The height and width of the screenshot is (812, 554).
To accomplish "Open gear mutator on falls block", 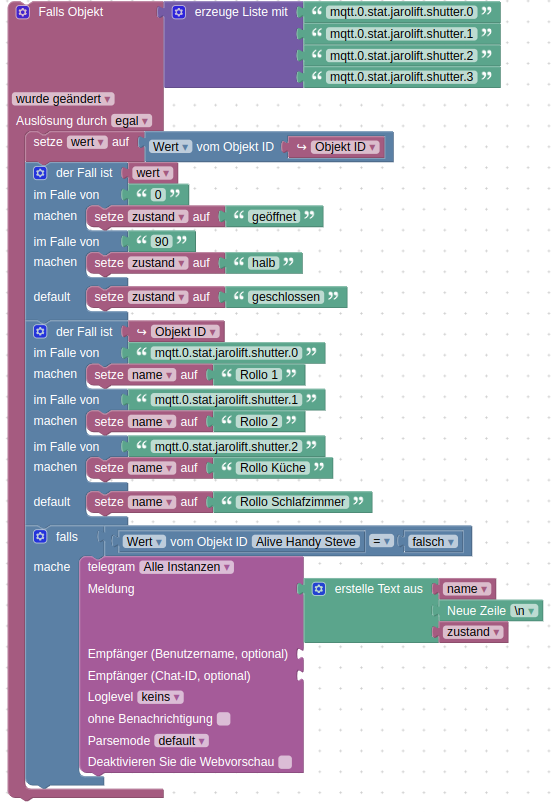I will (x=40, y=536).
